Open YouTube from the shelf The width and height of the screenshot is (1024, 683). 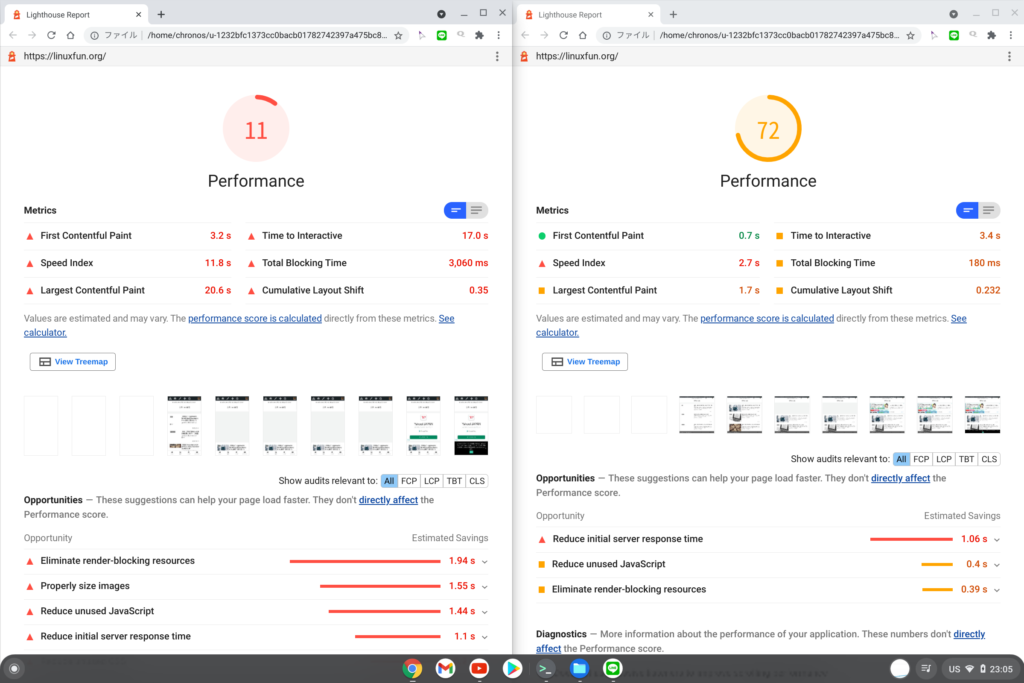(479, 668)
